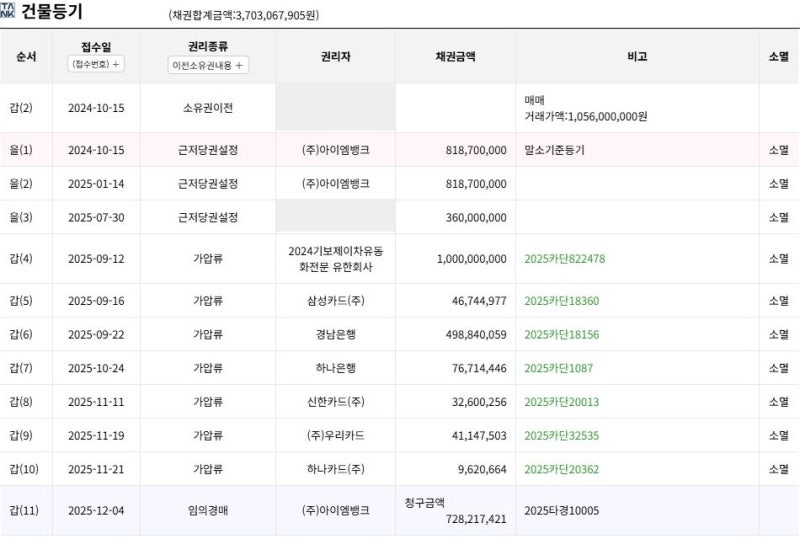Select holder 경남은행
This screenshot has width=800, height=555.
pyautogui.click(x=335, y=334)
